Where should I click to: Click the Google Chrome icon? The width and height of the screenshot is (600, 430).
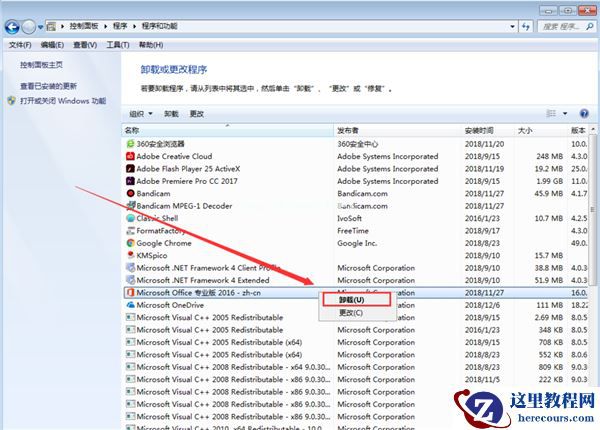tap(130, 243)
